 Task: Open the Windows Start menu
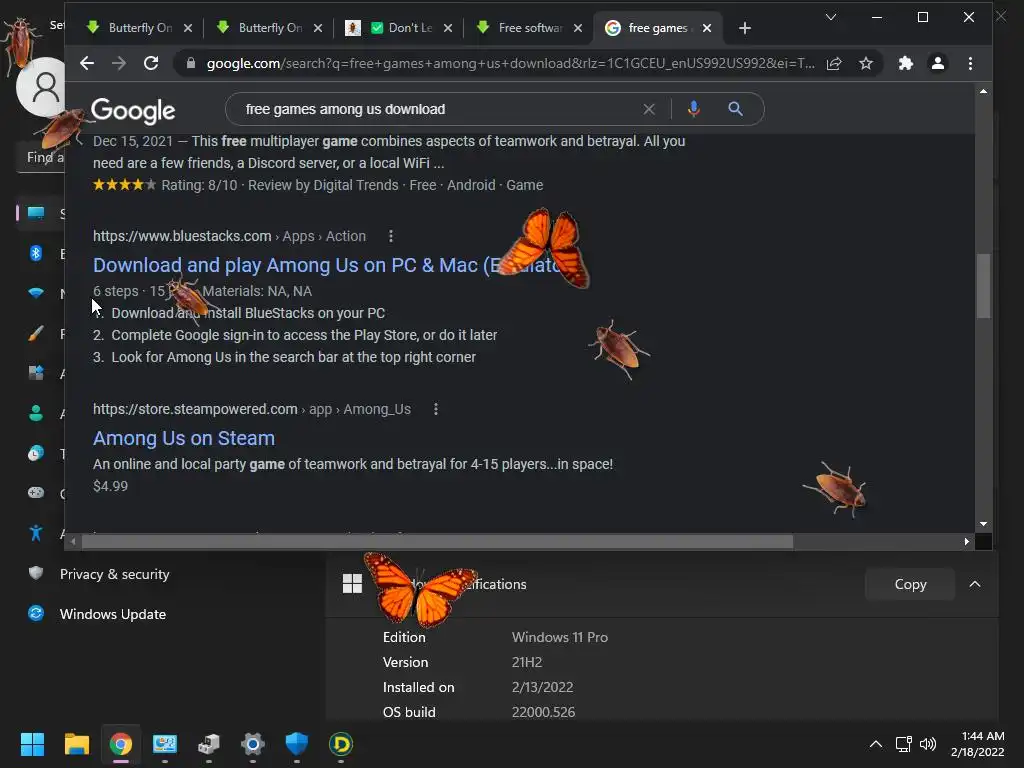point(32,744)
